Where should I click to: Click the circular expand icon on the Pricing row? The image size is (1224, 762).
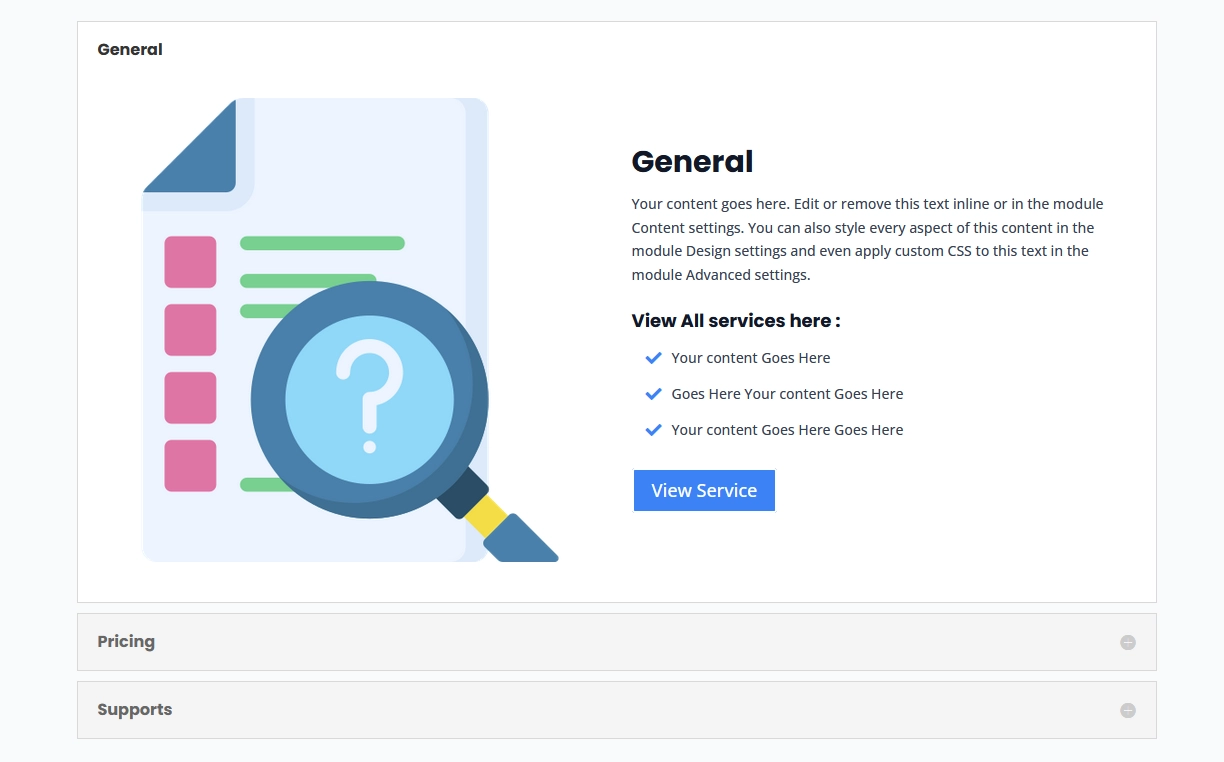point(1127,641)
